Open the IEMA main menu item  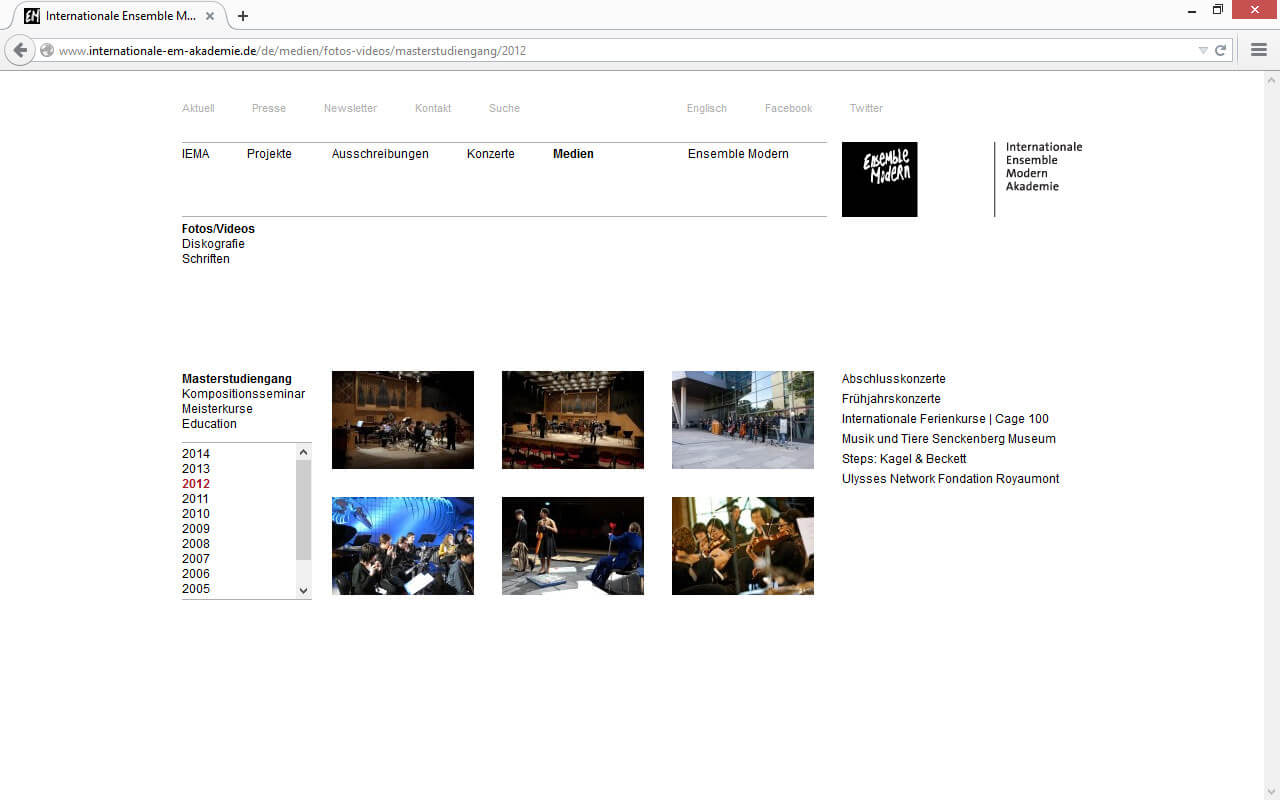pos(196,154)
